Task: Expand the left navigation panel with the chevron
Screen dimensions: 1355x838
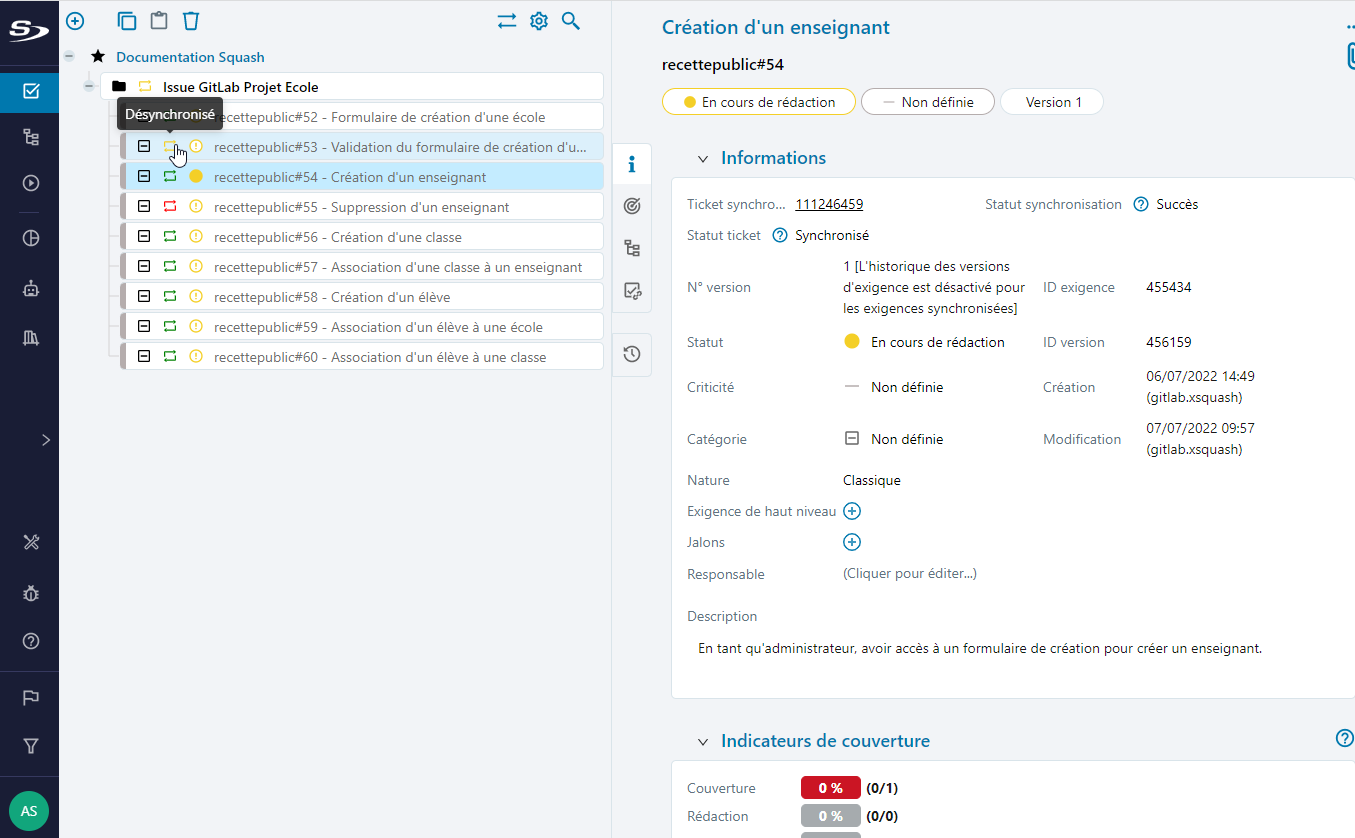Action: click(44, 439)
